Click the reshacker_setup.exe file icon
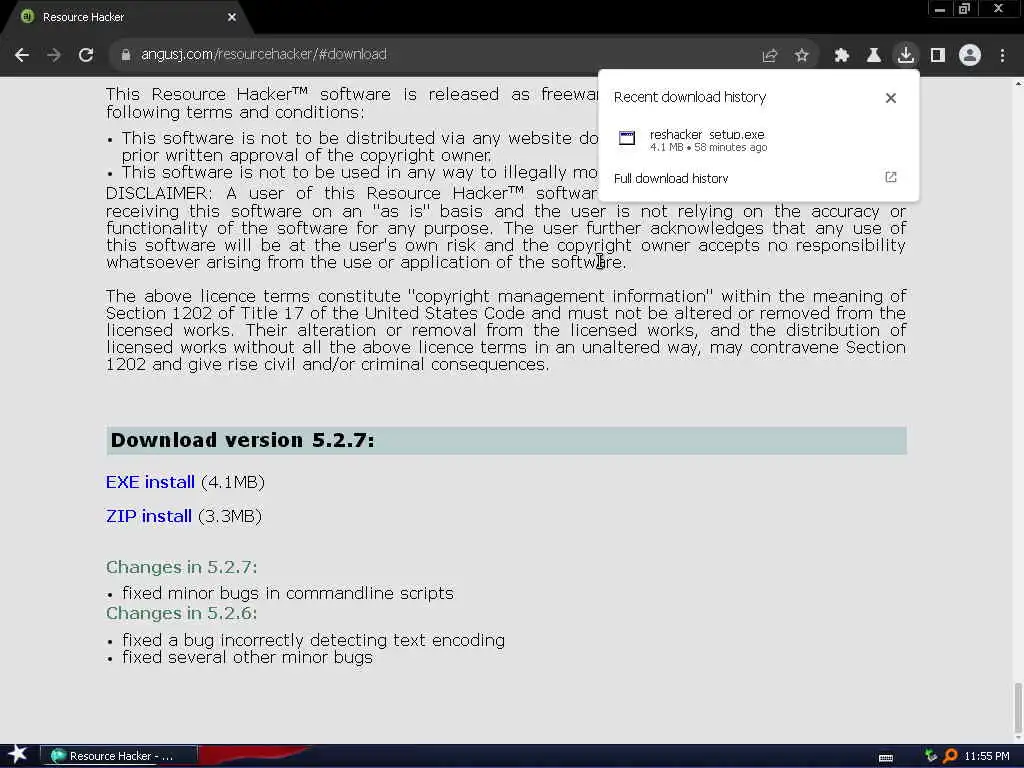The width and height of the screenshot is (1024, 768). coord(627,138)
